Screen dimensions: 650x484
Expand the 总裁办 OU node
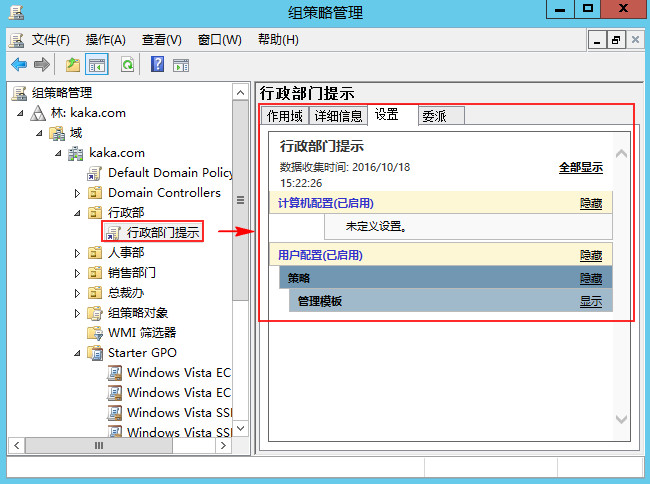[77, 293]
